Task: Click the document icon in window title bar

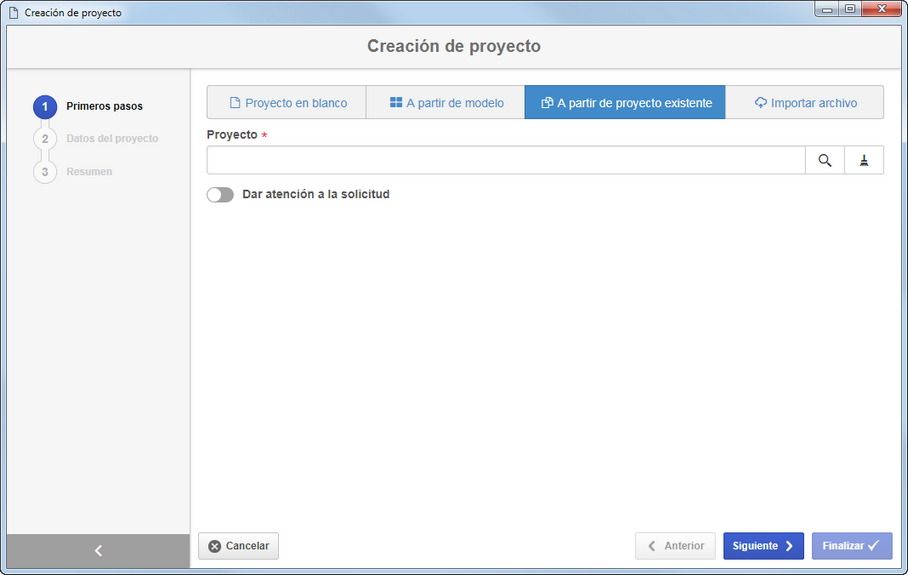Action: [x=14, y=13]
